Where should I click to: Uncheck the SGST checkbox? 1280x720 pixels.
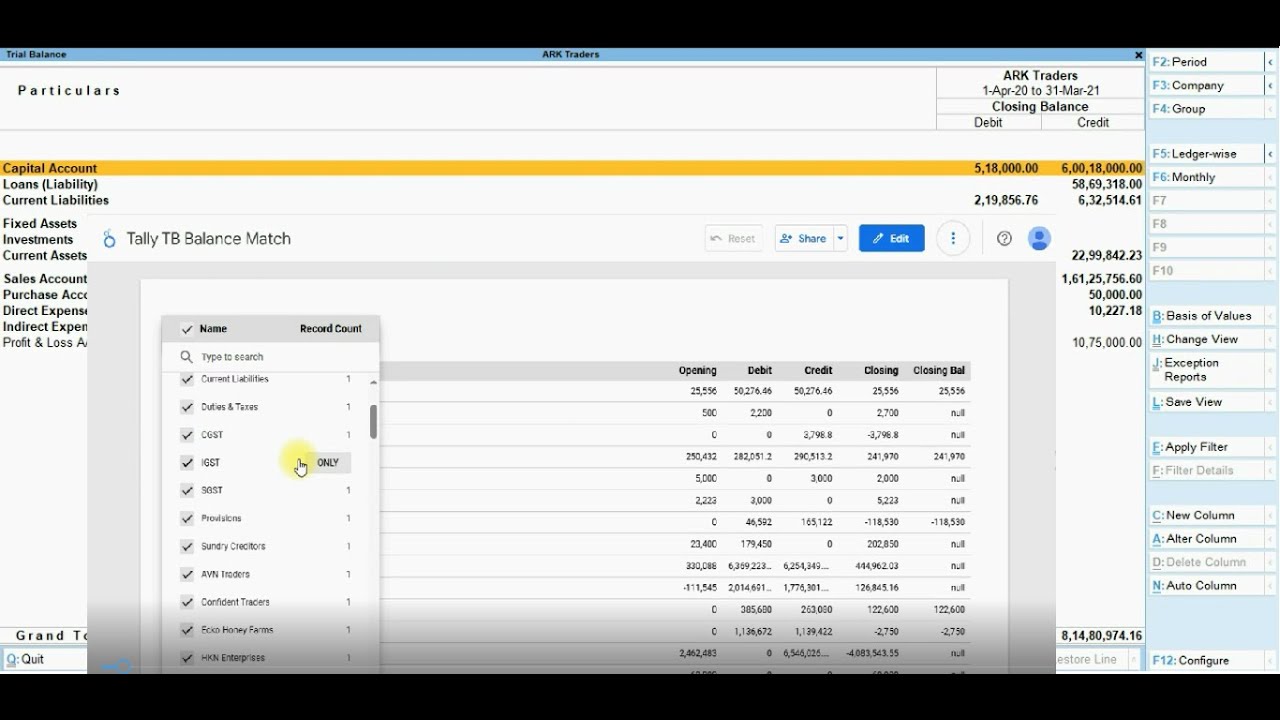pos(187,491)
